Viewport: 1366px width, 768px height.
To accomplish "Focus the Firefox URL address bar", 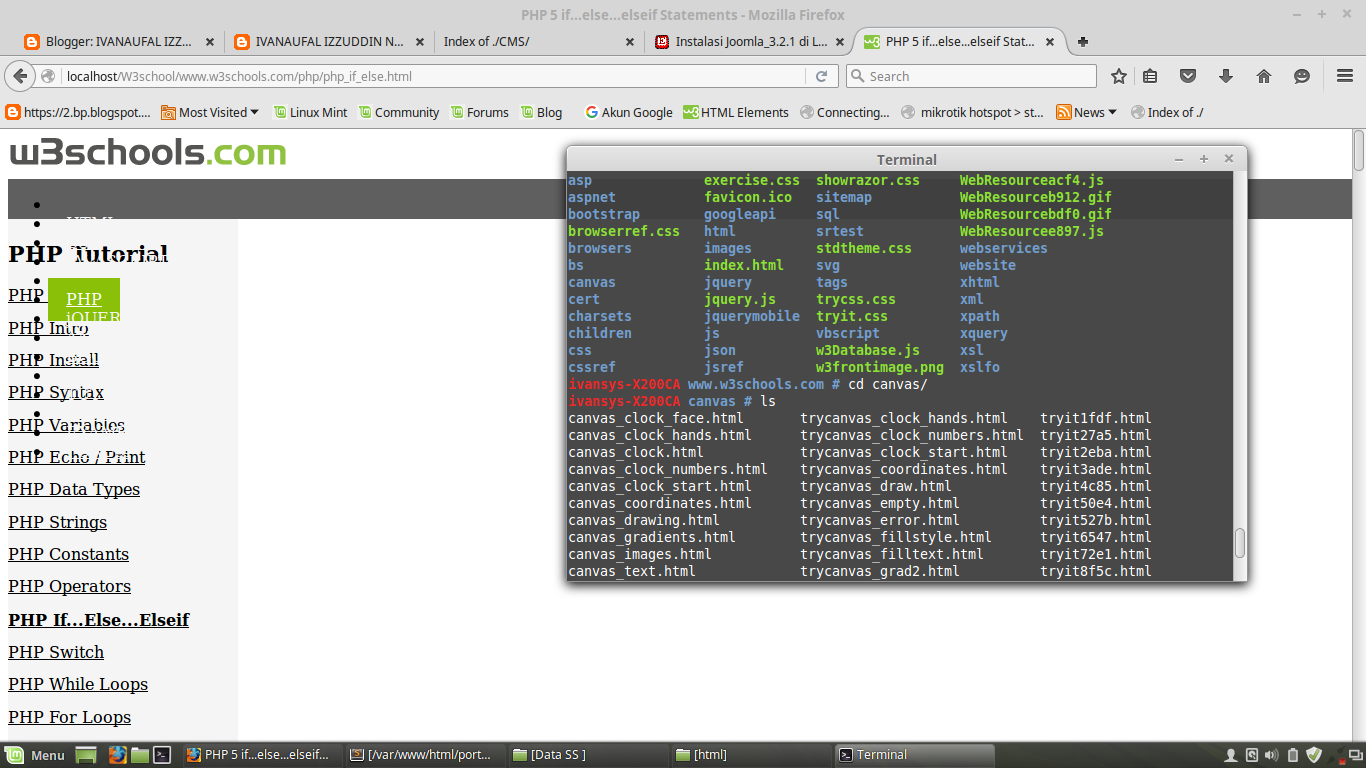I will pyautogui.click(x=435, y=76).
